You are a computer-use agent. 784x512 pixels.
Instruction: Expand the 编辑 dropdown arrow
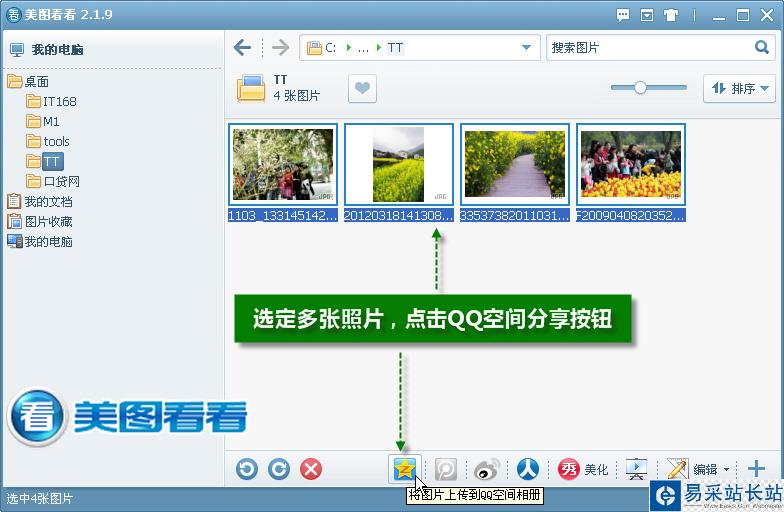click(726, 470)
